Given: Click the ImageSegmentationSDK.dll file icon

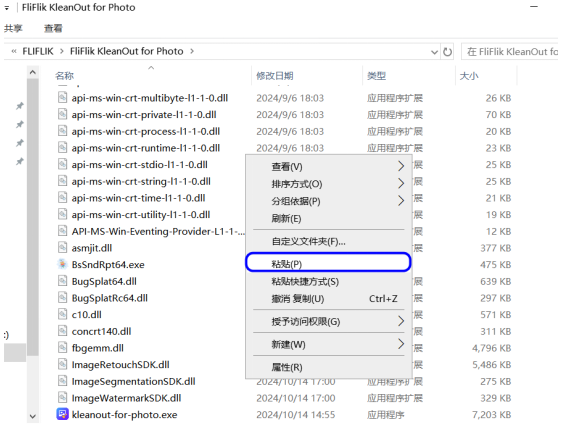Looking at the screenshot, I should [62, 381].
